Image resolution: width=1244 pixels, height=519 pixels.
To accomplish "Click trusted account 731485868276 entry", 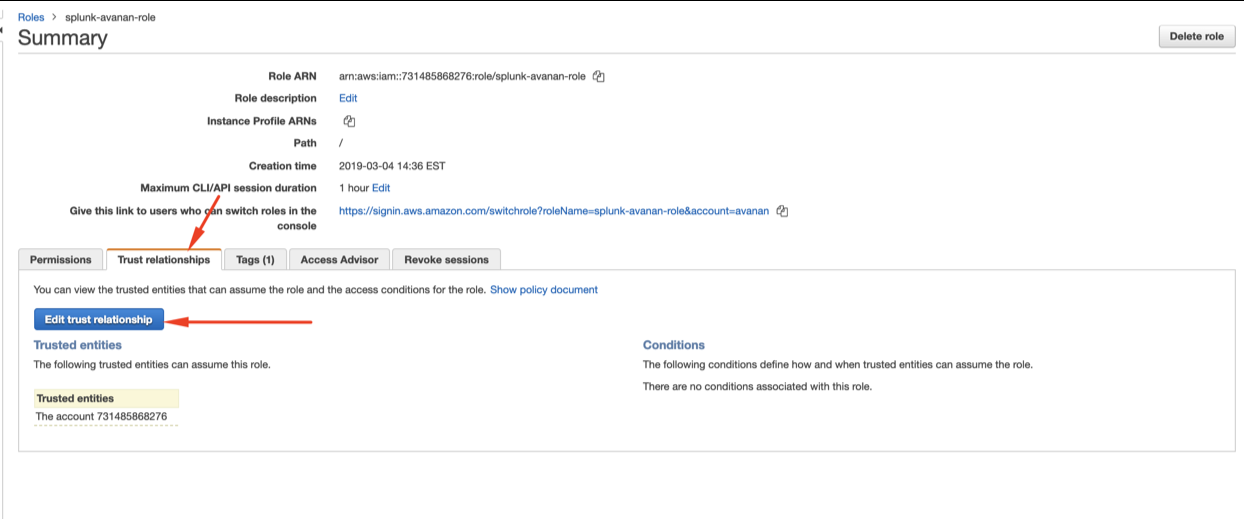I will point(102,416).
